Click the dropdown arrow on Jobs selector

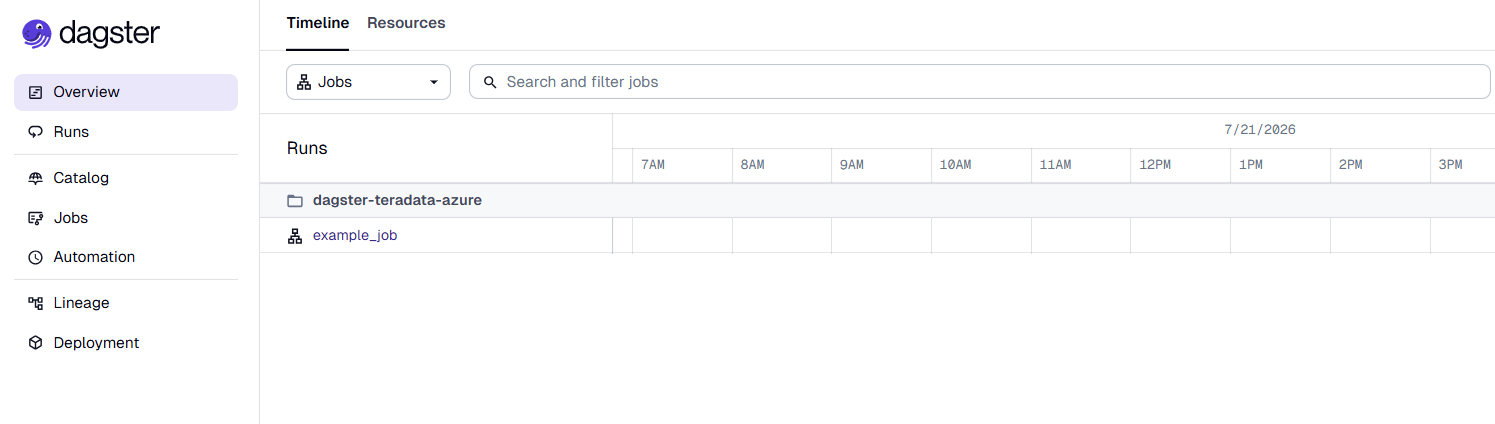[434, 82]
